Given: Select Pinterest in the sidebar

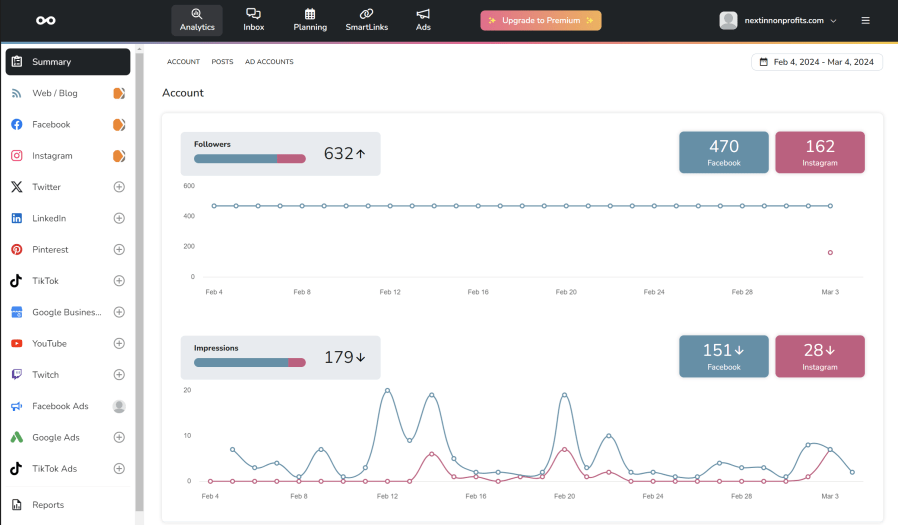Looking at the screenshot, I should [x=50, y=250].
